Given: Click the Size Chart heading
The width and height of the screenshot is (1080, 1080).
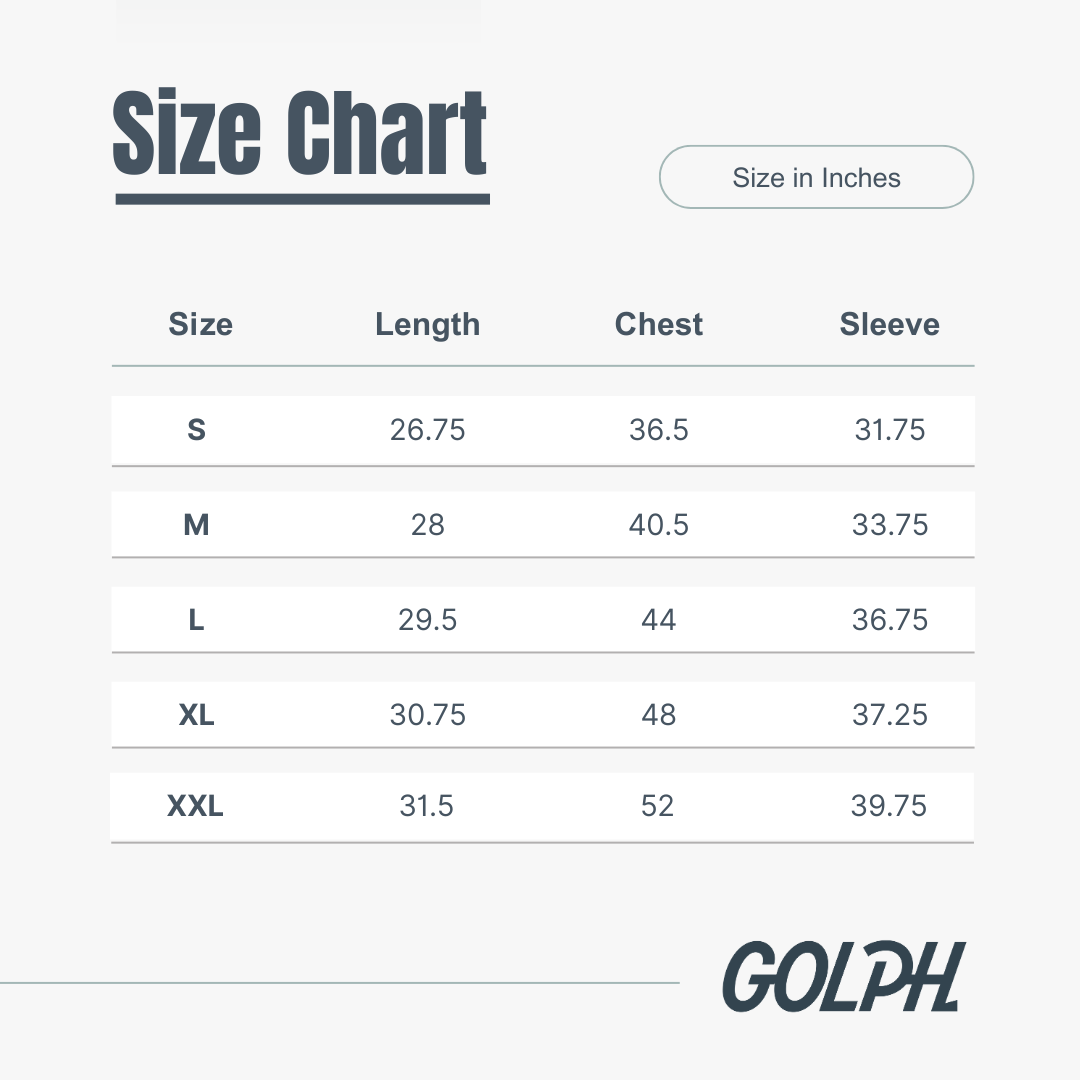Looking at the screenshot, I should [x=300, y=135].
